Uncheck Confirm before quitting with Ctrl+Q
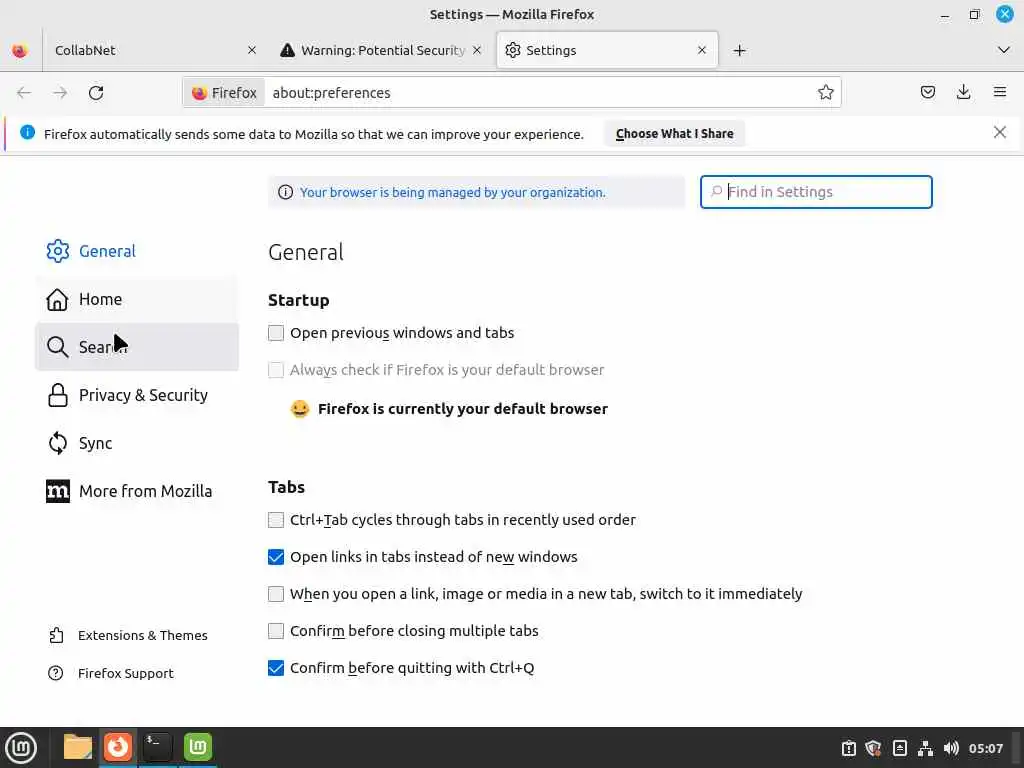This screenshot has height=768, width=1024. point(276,668)
